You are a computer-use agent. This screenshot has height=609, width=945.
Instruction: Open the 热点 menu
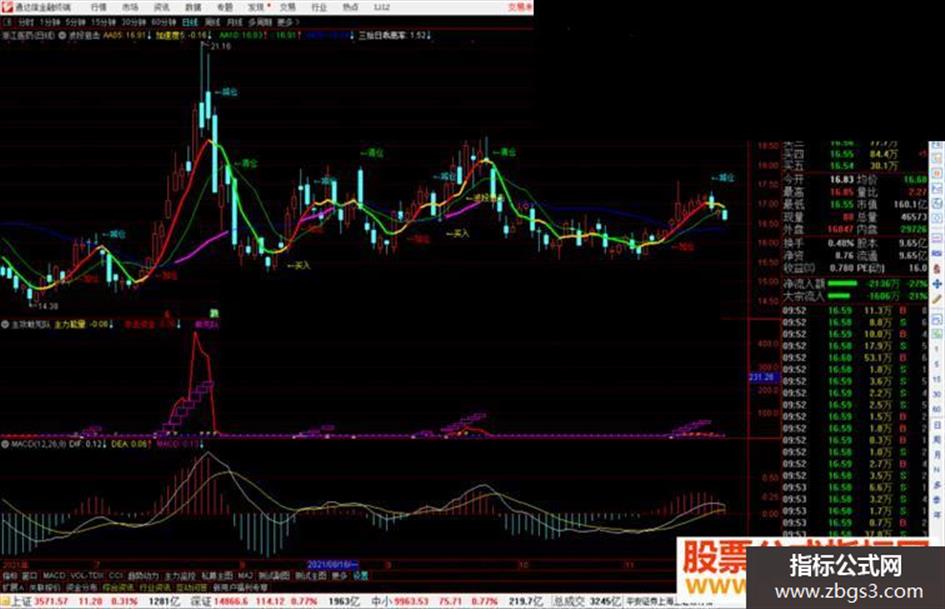(x=350, y=7)
